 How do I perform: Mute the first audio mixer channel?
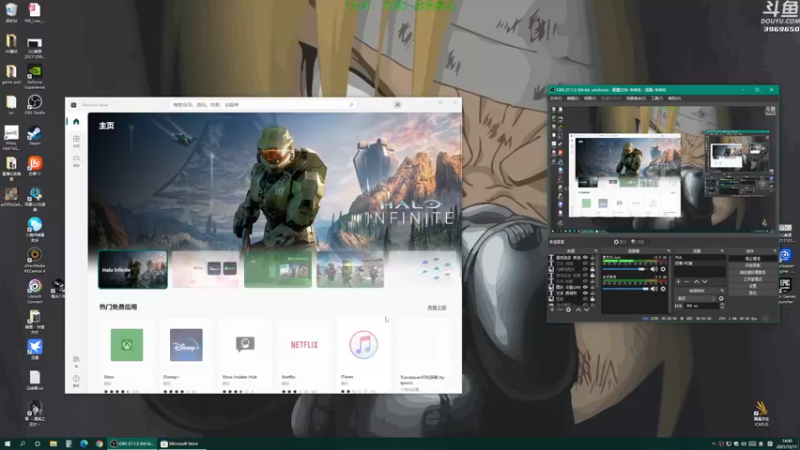click(x=654, y=269)
